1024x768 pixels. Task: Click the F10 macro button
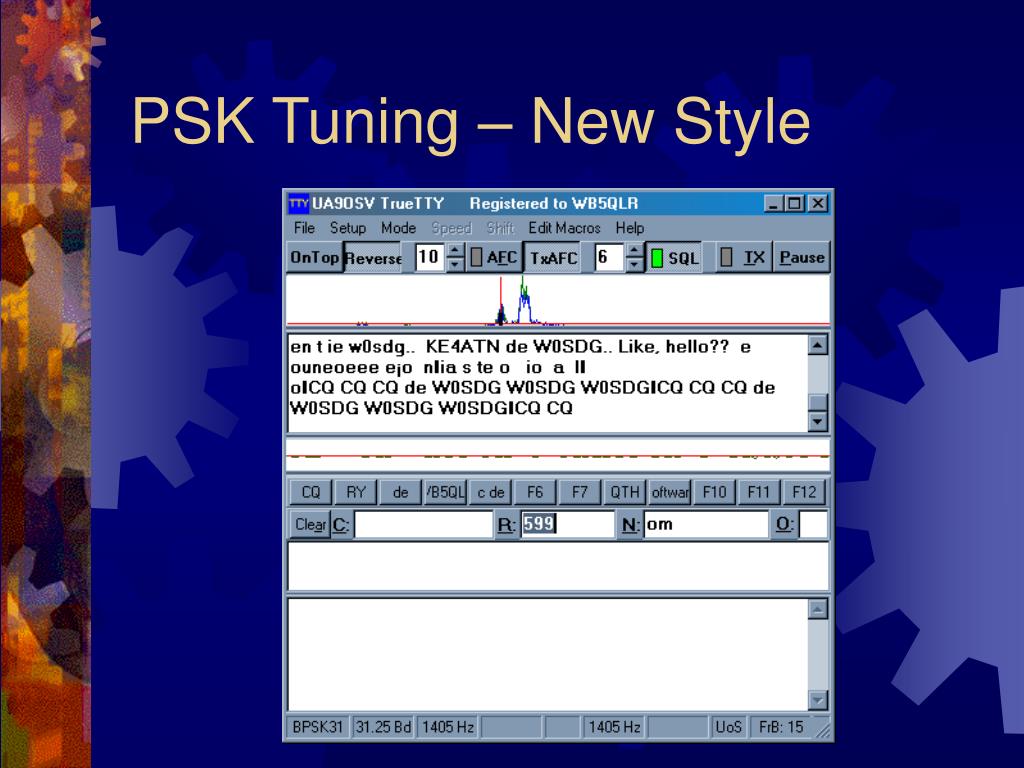coord(714,492)
